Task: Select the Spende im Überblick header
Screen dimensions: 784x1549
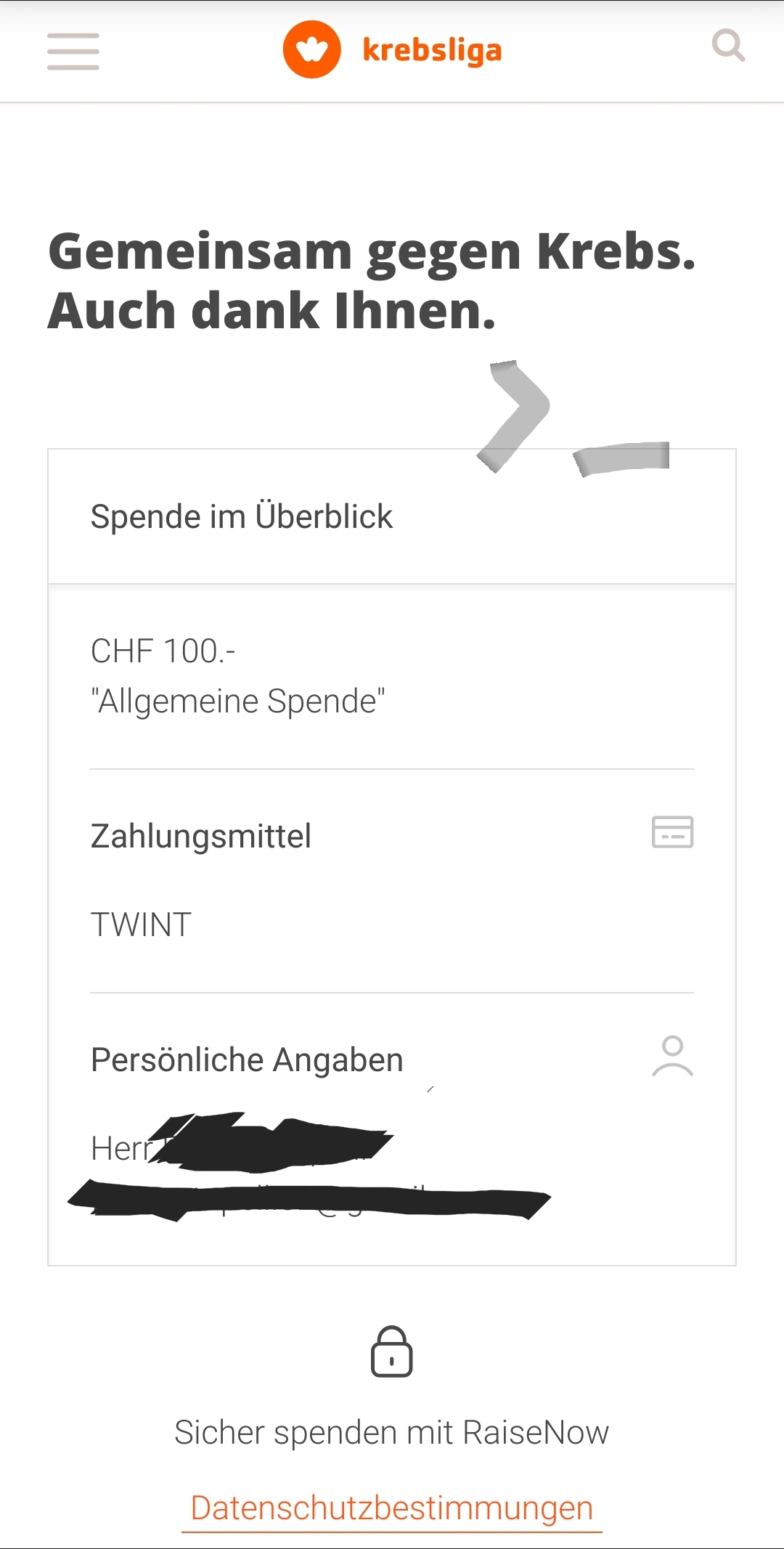Action: [x=242, y=517]
